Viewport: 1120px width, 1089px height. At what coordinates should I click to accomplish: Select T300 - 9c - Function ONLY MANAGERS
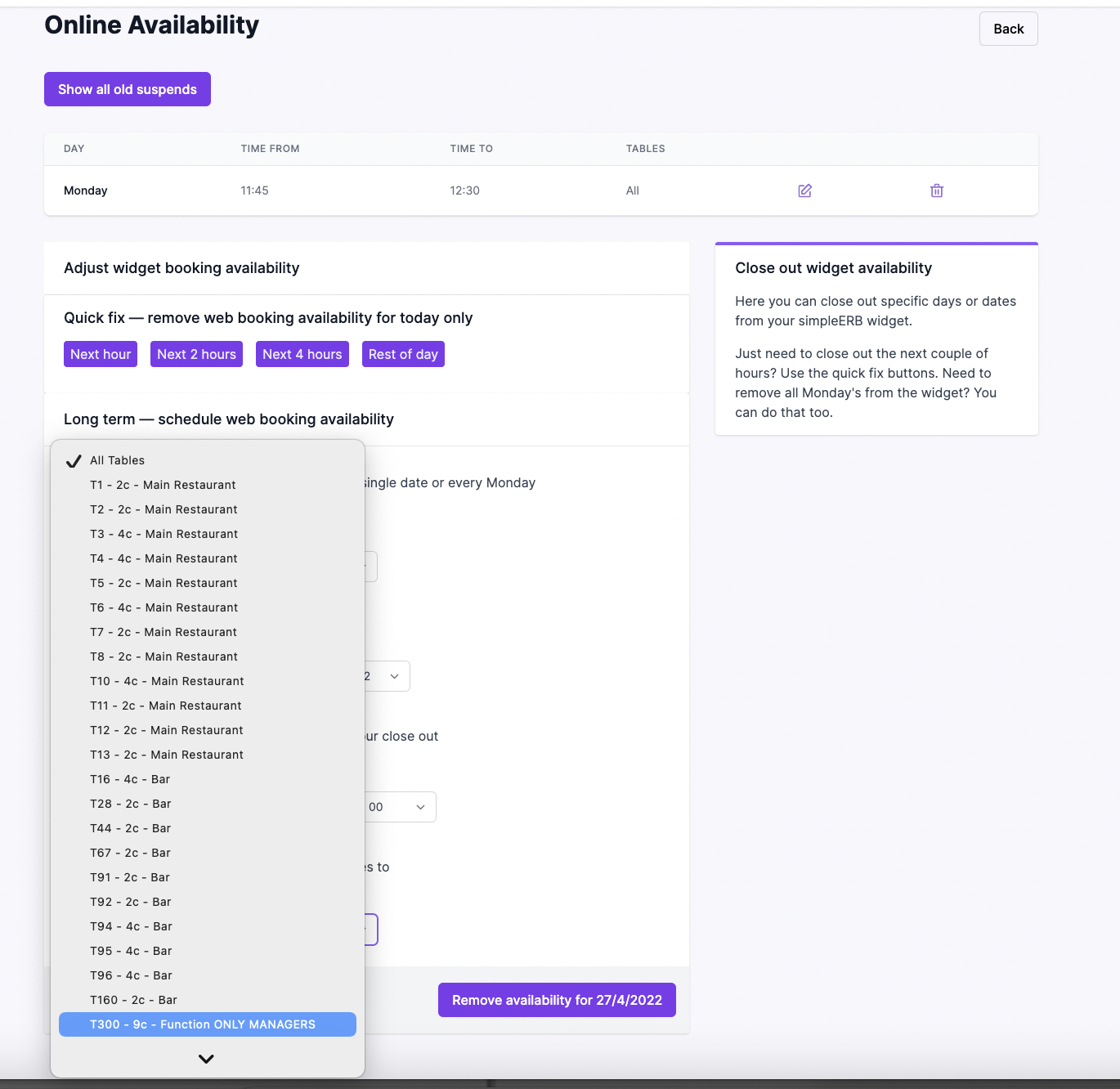pyautogui.click(x=208, y=1024)
